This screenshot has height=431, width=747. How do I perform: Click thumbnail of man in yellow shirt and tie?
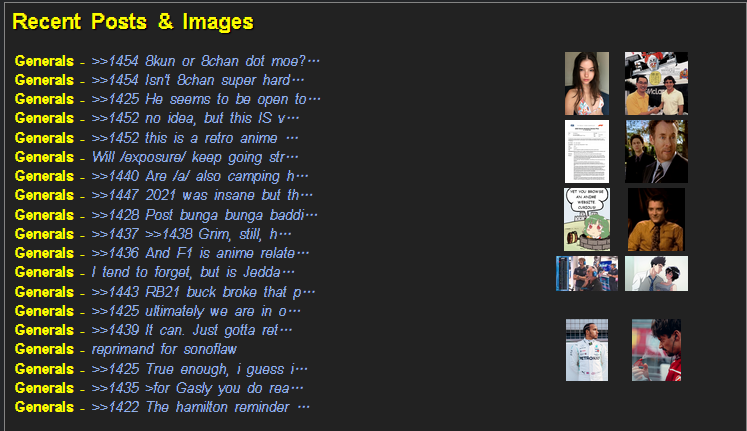pos(656,219)
